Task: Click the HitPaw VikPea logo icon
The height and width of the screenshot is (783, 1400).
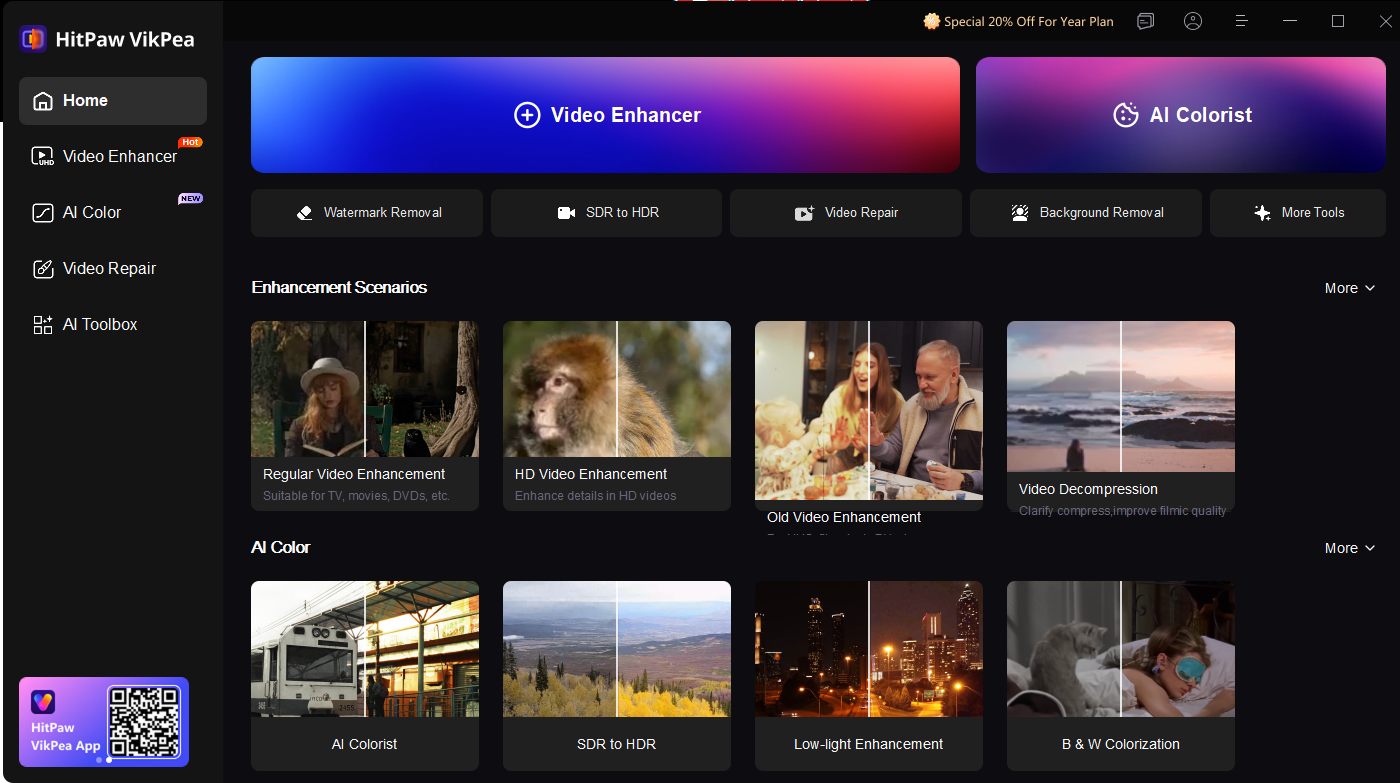Action: click(x=33, y=39)
